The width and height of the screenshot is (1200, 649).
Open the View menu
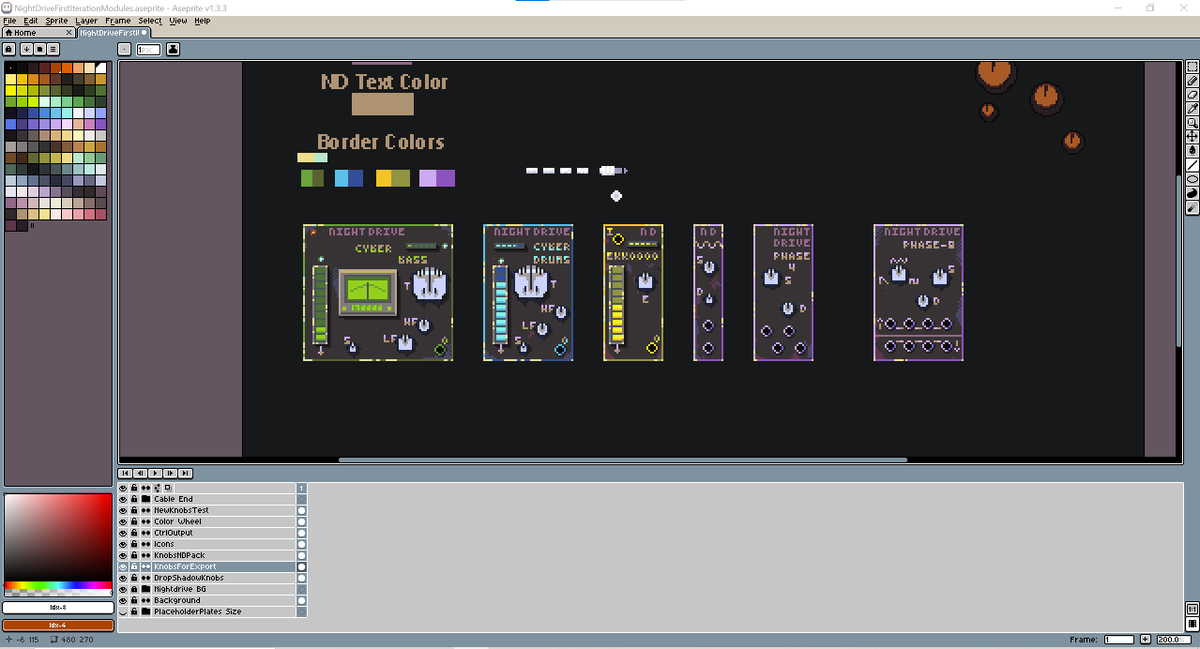178,20
